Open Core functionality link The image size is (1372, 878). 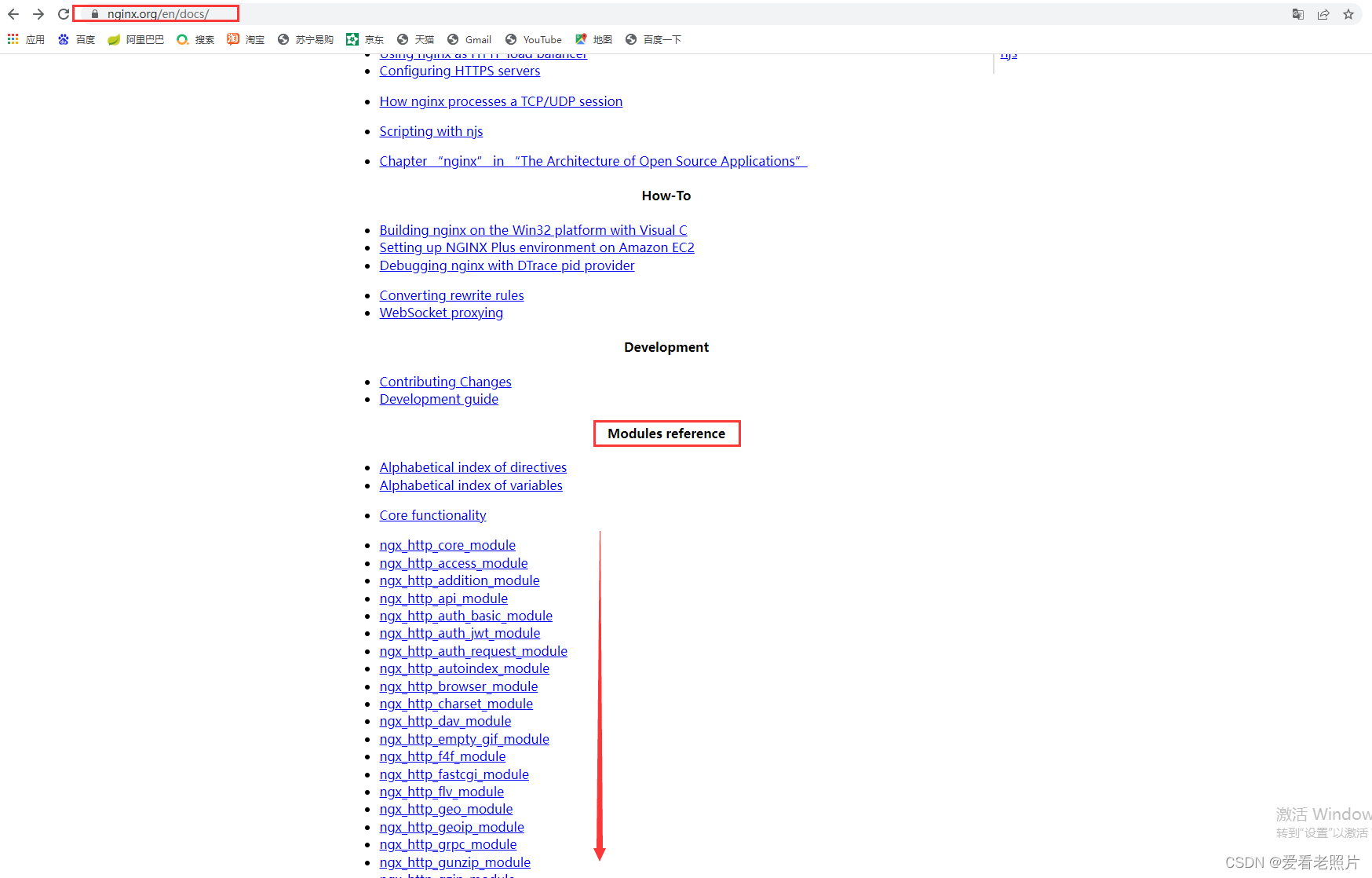432,515
